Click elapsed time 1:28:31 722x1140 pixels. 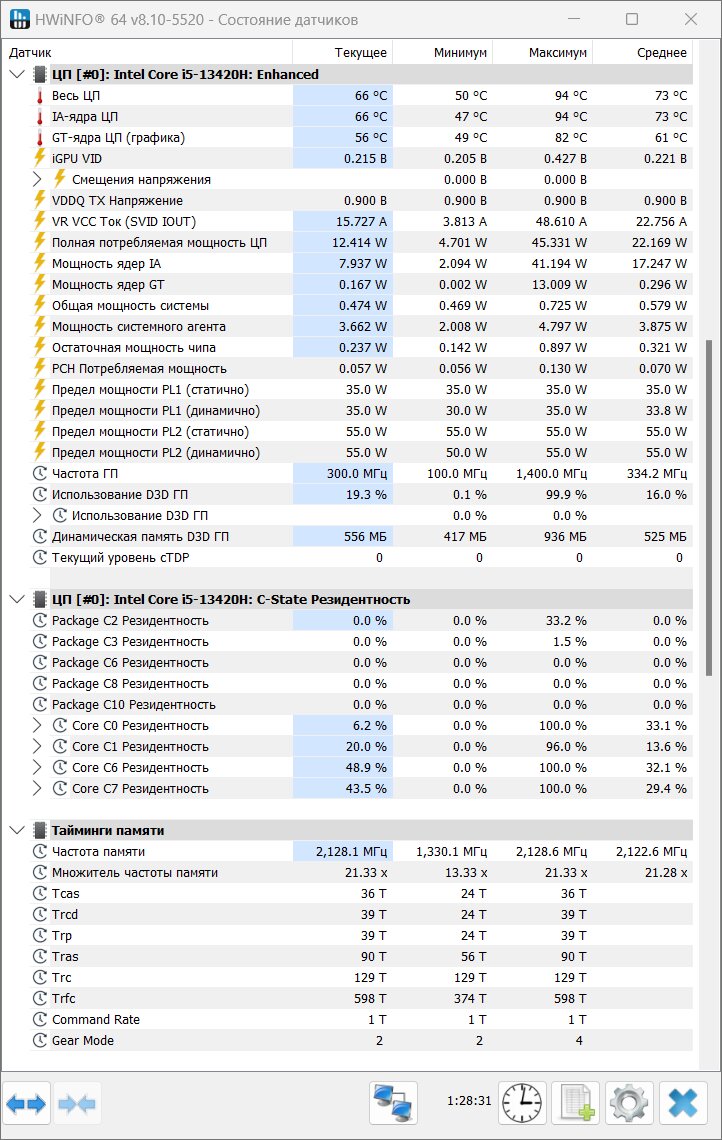pyautogui.click(x=469, y=1101)
